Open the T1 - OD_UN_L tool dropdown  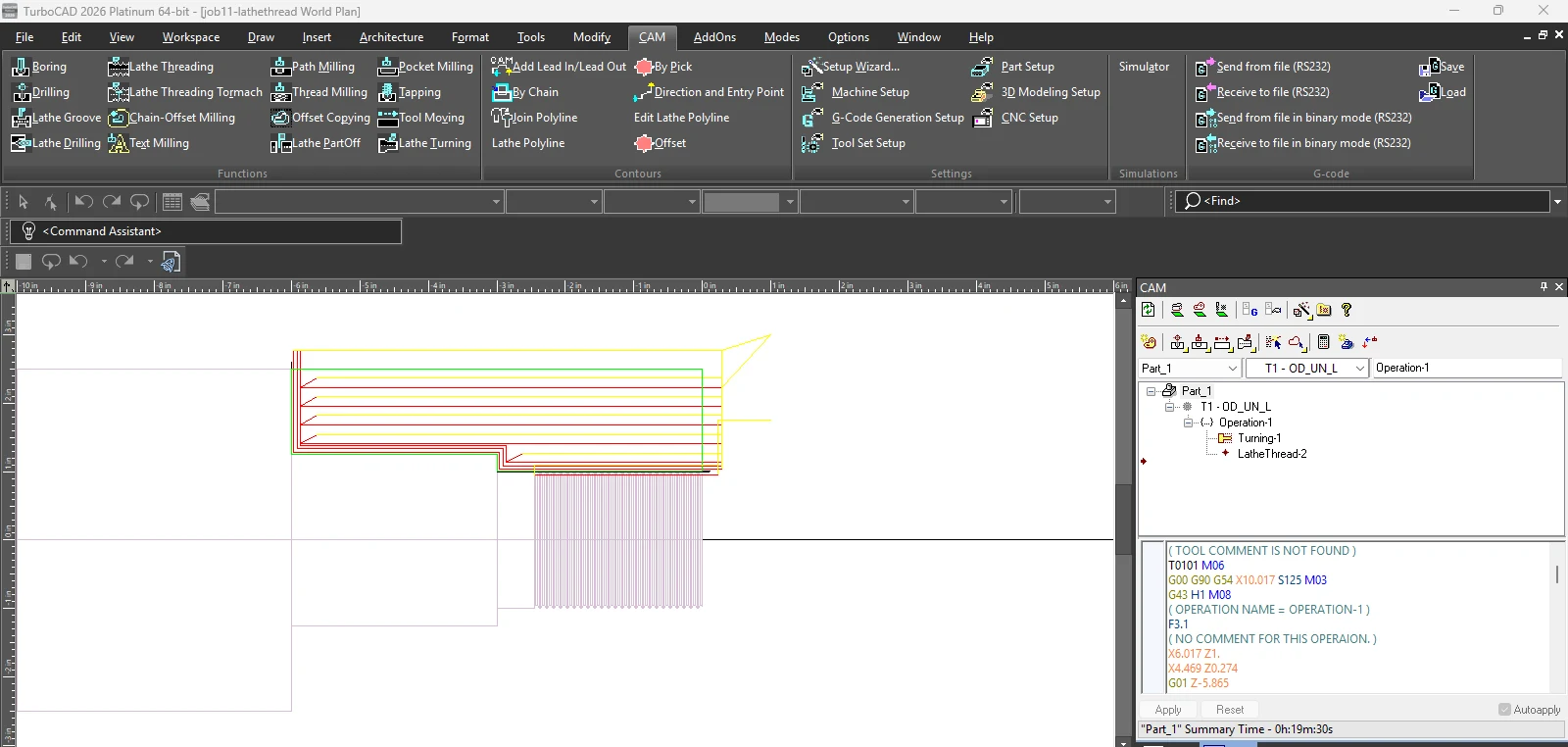click(x=1360, y=369)
